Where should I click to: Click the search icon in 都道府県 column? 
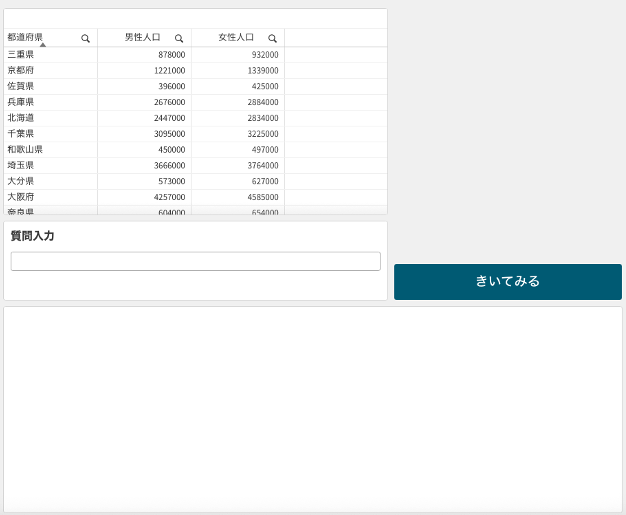85,38
